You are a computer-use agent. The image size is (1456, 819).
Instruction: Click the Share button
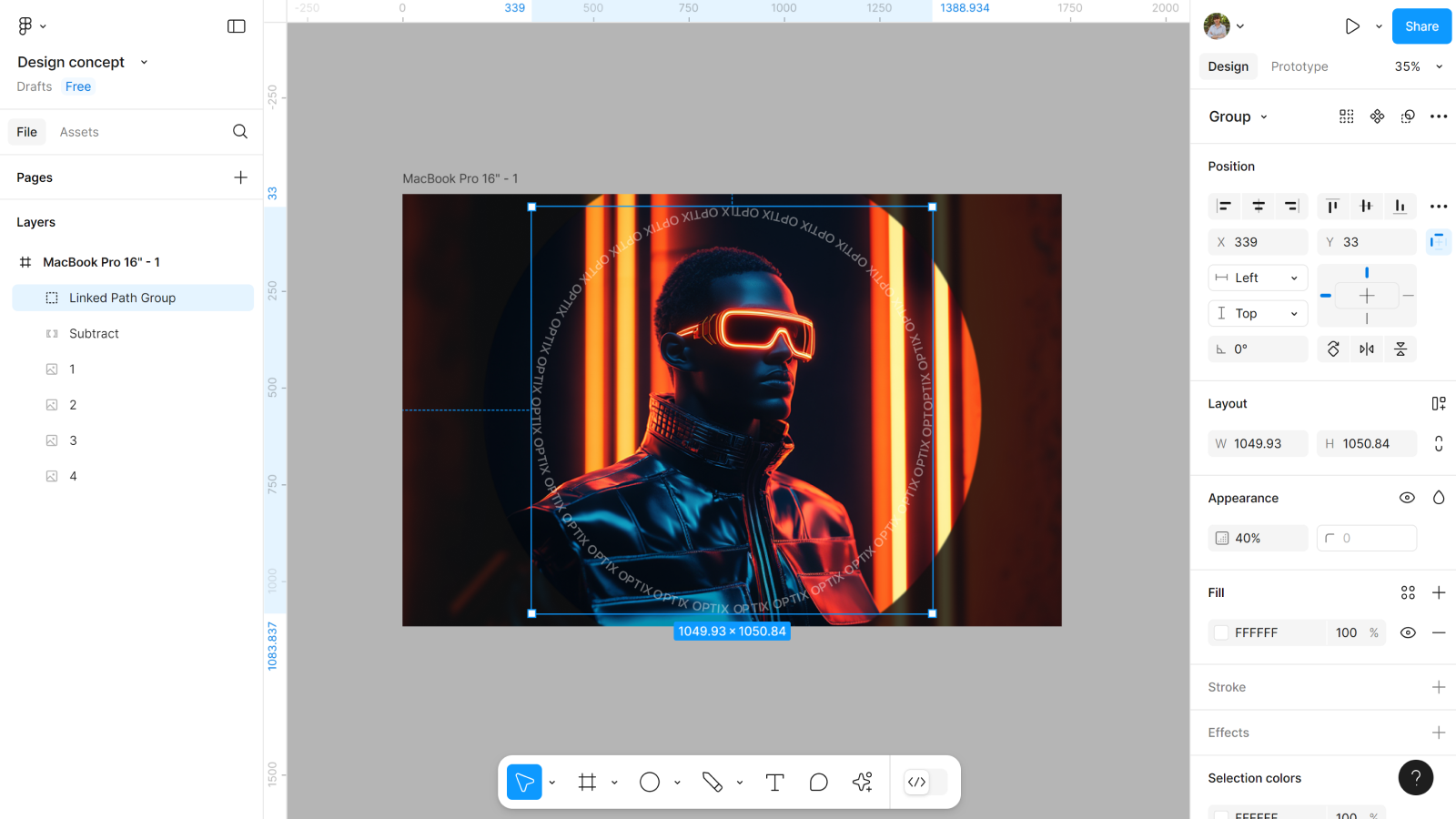tap(1421, 26)
